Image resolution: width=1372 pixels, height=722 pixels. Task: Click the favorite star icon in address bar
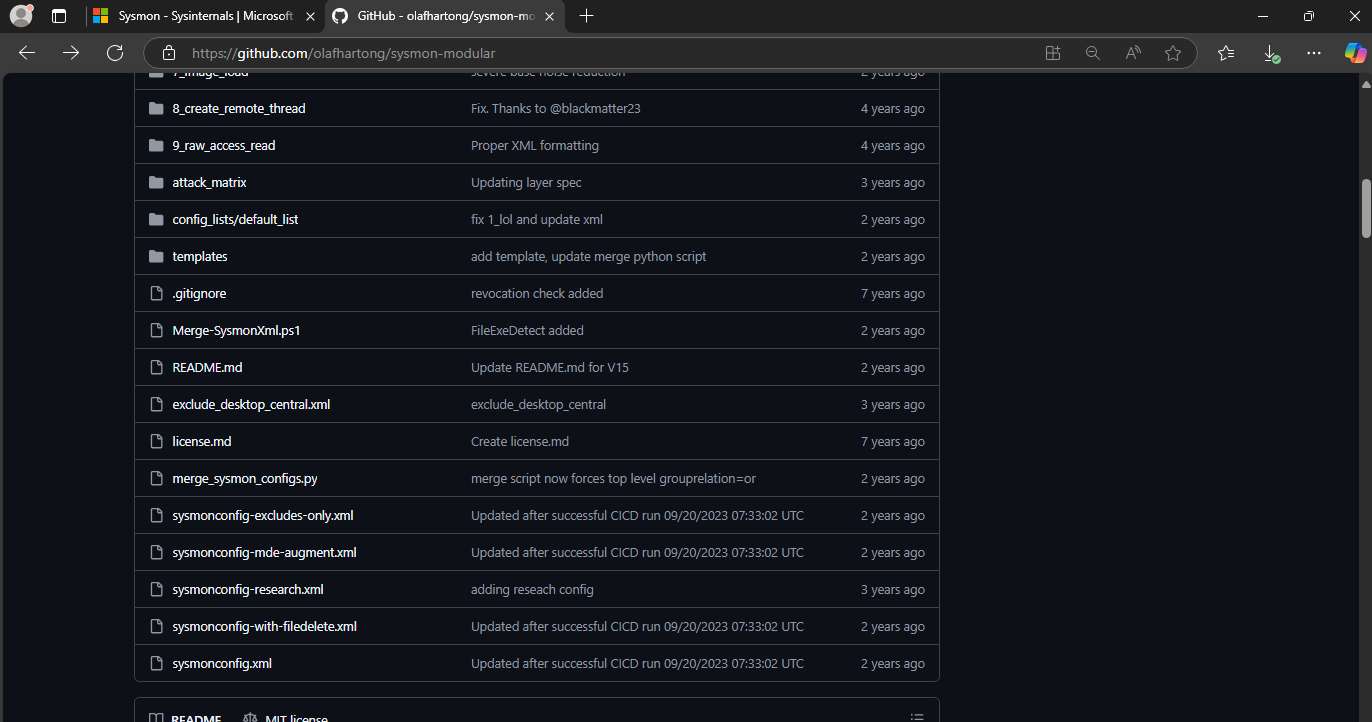[x=1173, y=53]
